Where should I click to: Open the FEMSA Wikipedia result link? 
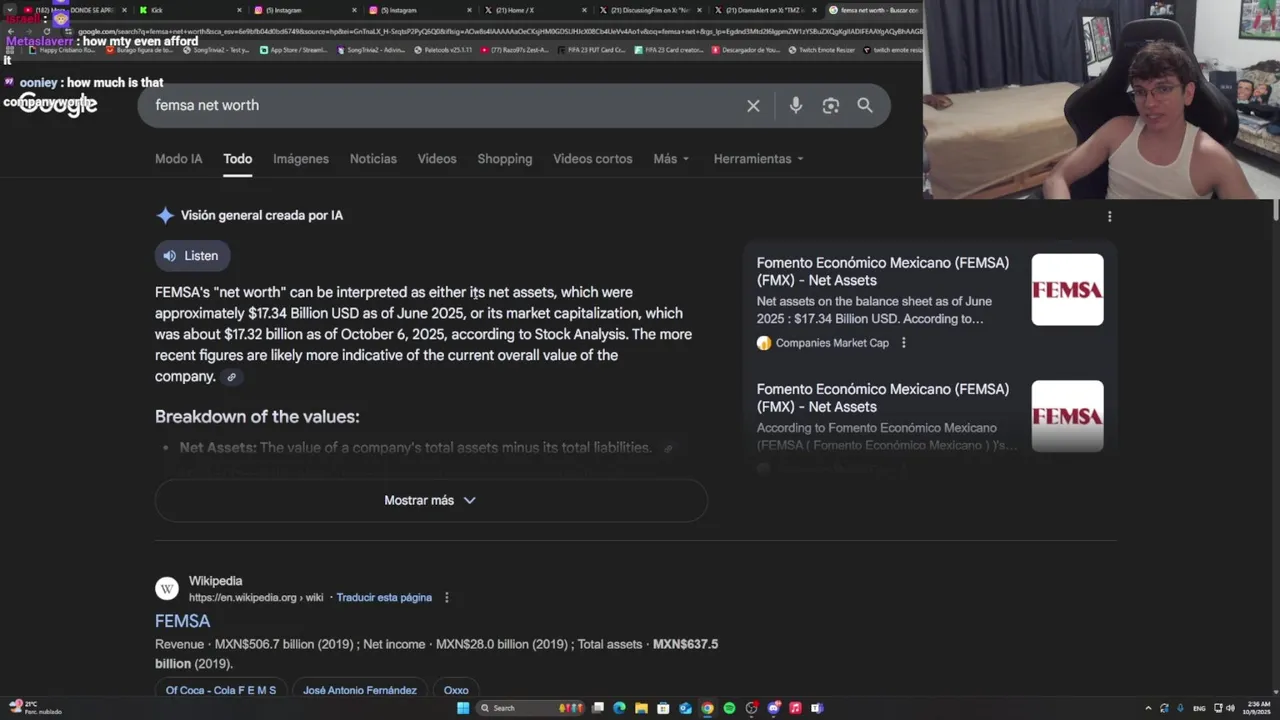(182, 621)
